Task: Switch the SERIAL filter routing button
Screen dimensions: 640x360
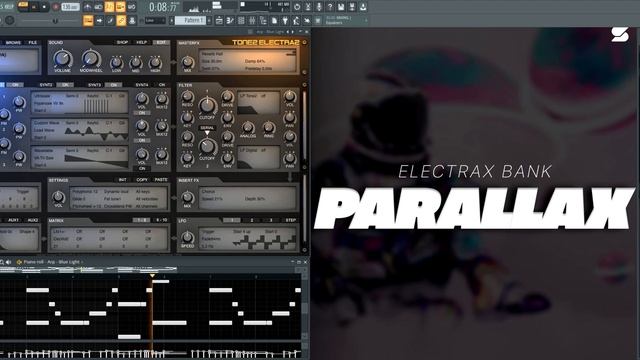Action: (x=207, y=128)
